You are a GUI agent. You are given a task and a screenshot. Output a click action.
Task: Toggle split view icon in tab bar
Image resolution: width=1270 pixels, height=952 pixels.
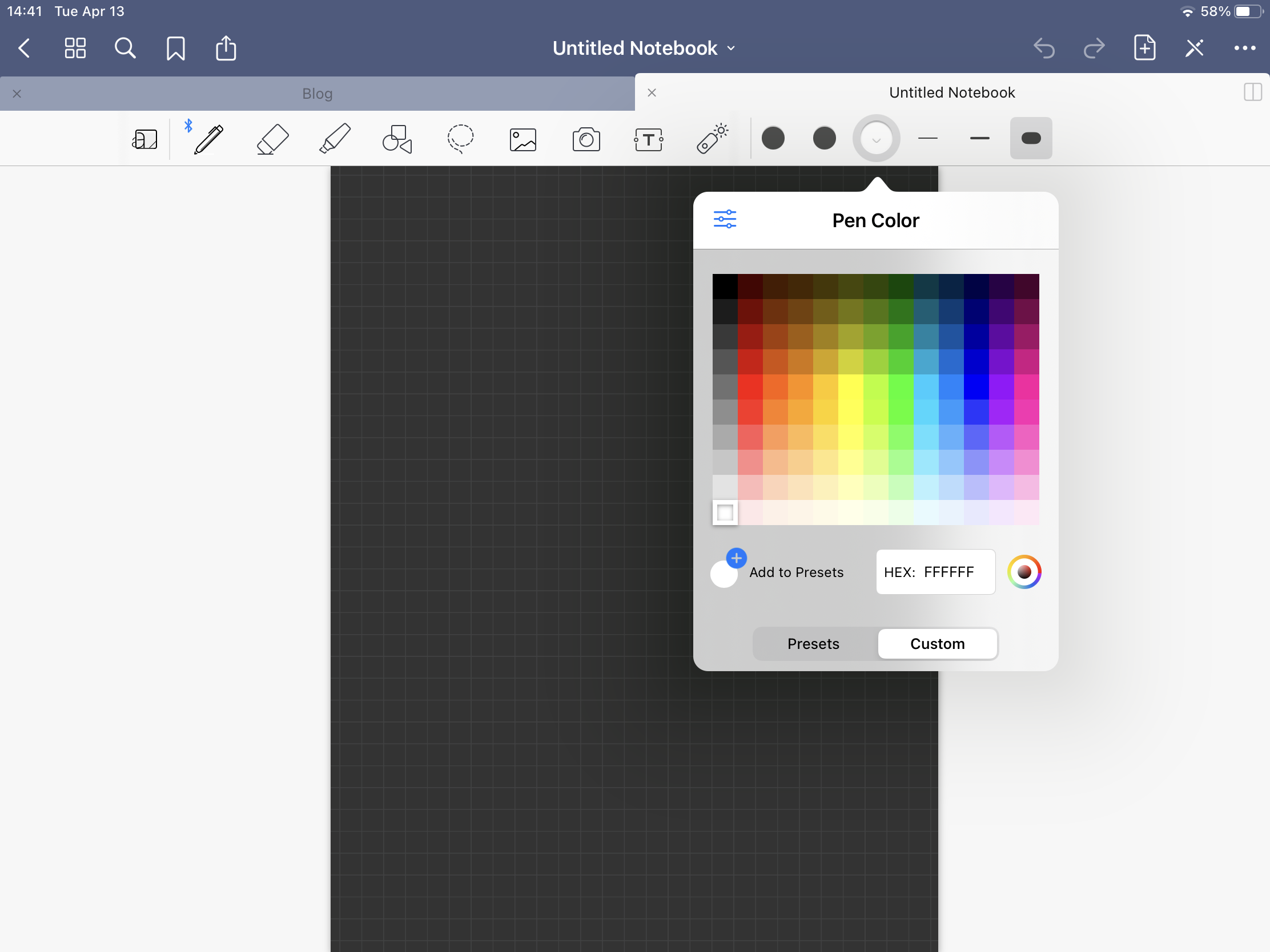1252,92
